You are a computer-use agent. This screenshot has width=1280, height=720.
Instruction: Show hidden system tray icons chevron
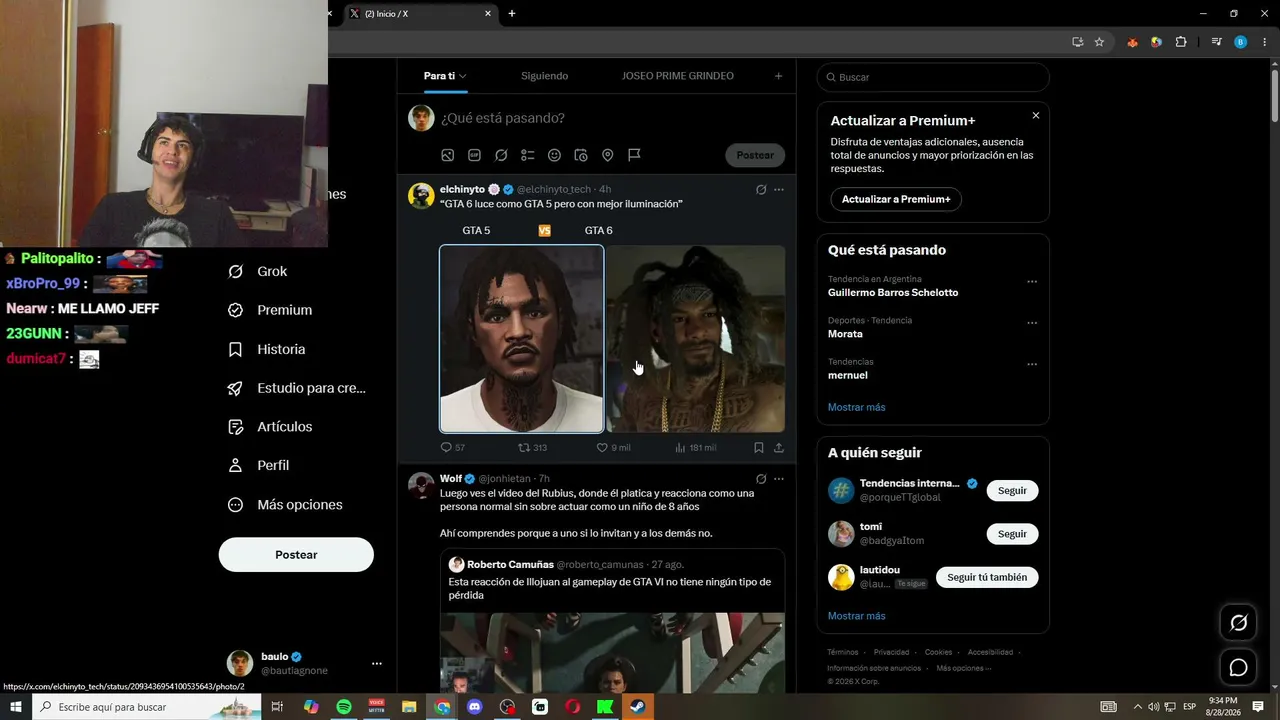(1137, 707)
